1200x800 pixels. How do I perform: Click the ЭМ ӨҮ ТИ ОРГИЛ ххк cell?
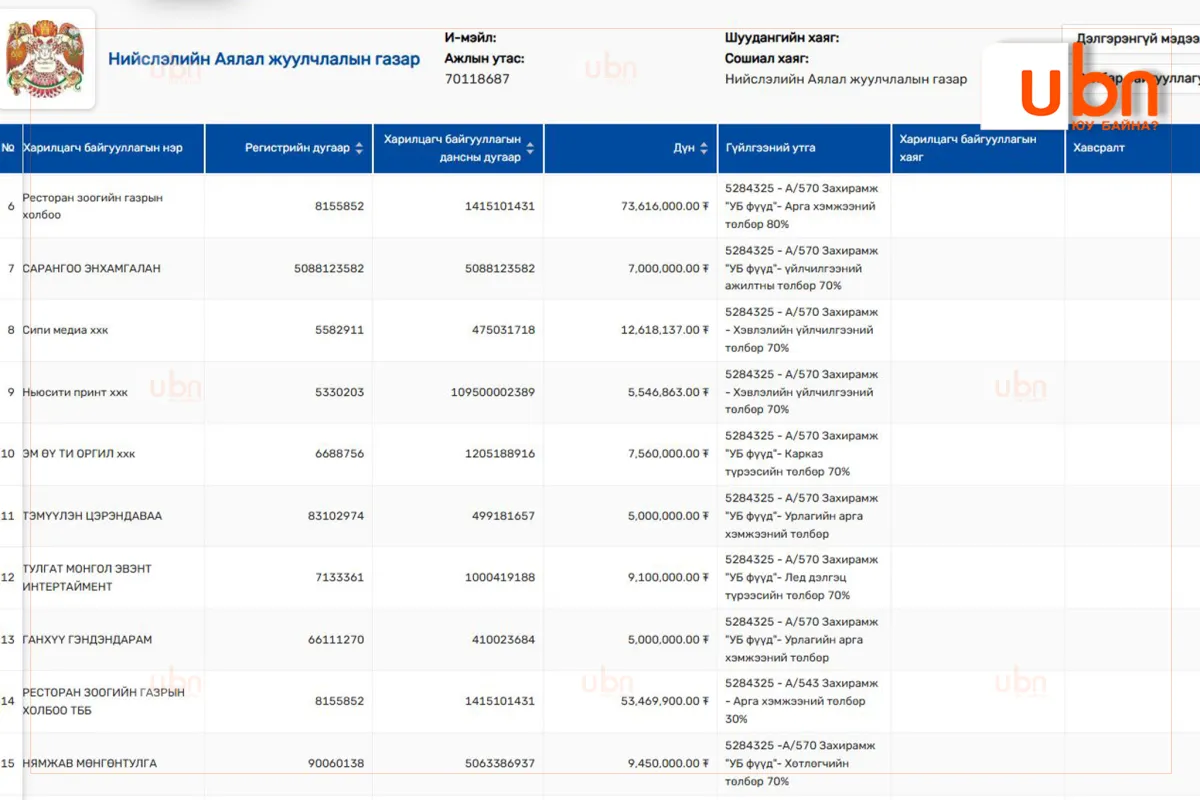tap(78, 454)
